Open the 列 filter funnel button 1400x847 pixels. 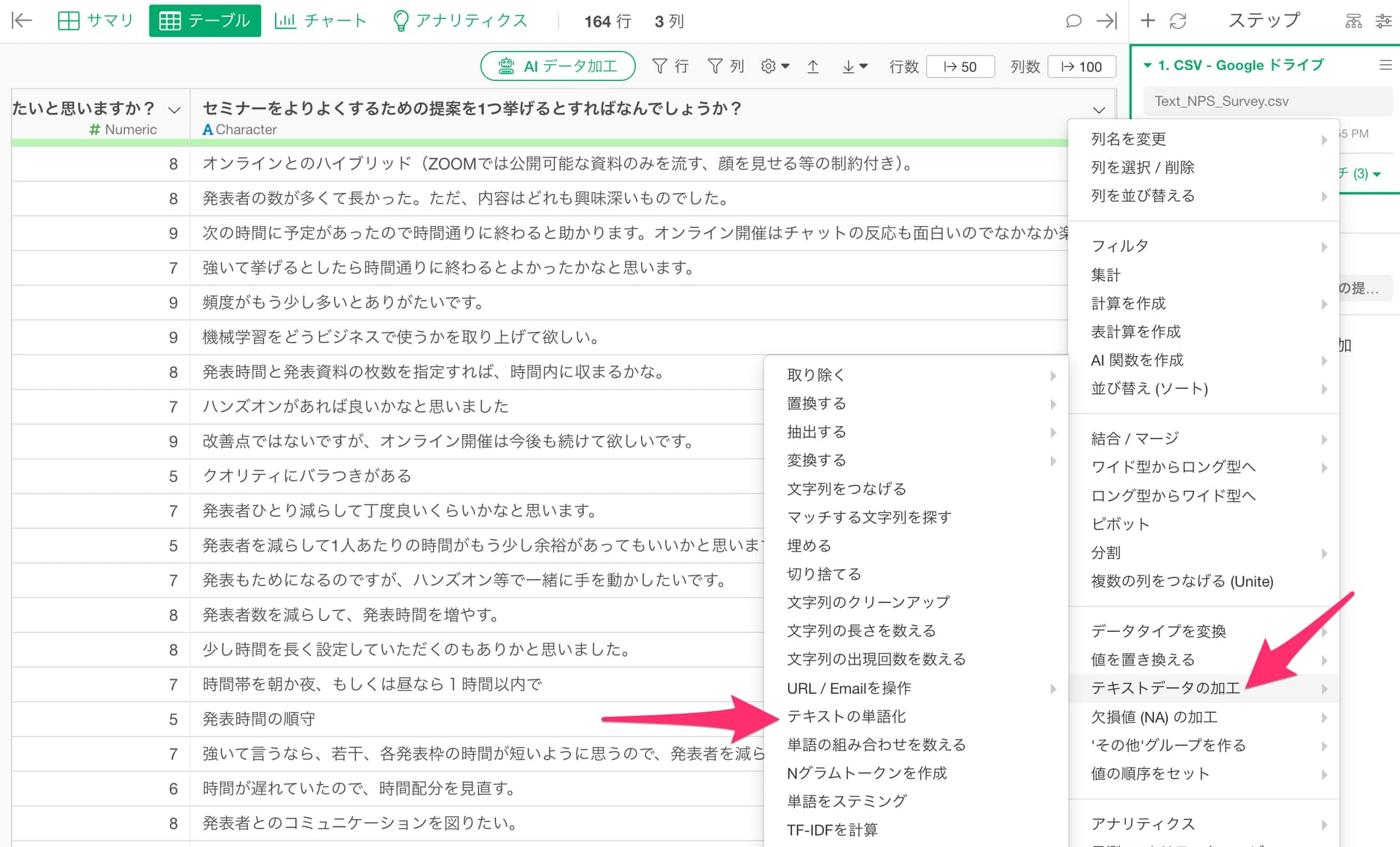(x=726, y=66)
